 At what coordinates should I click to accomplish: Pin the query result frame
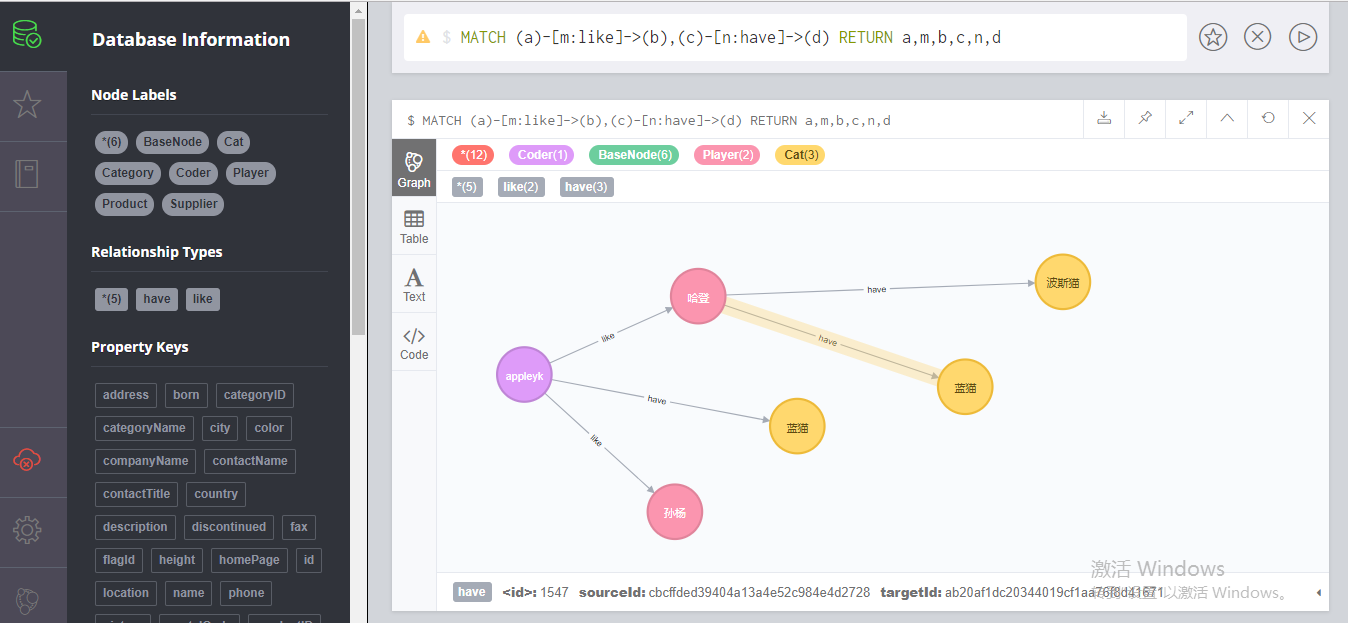[1145, 118]
